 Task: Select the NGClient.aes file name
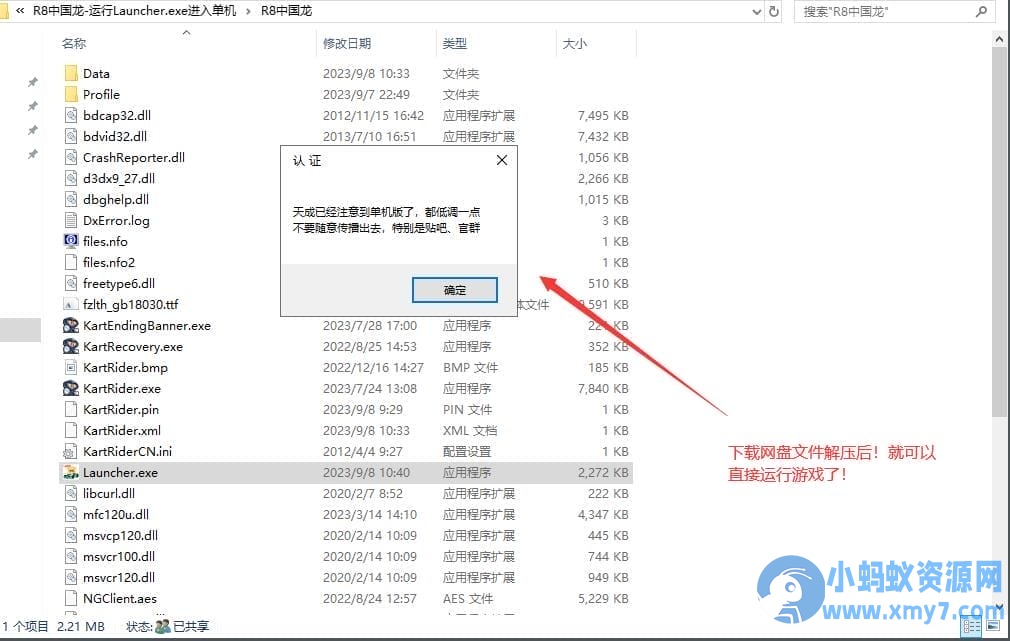tap(120, 599)
